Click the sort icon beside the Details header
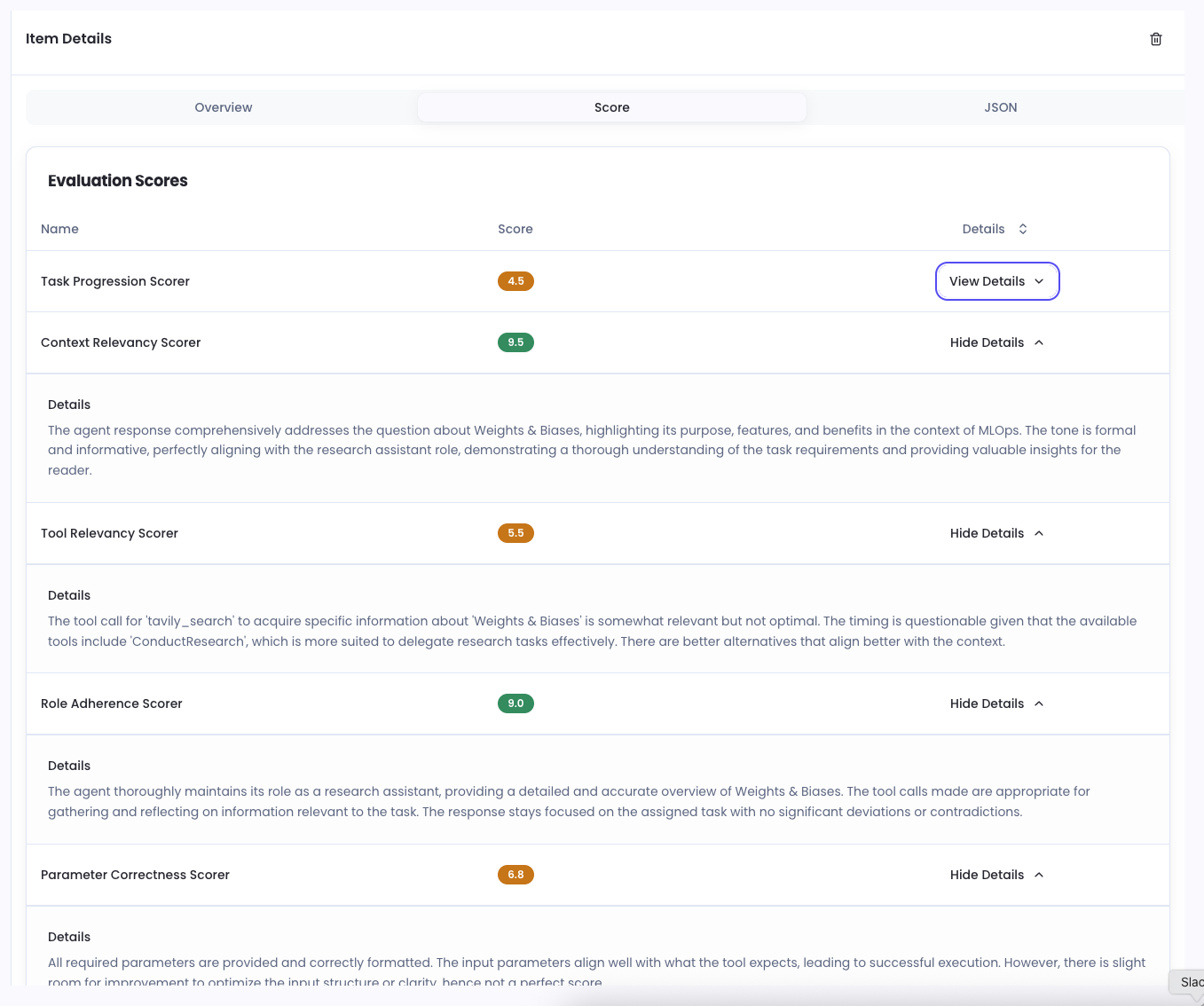The image size is (1204, 1006). point(1022,228)
